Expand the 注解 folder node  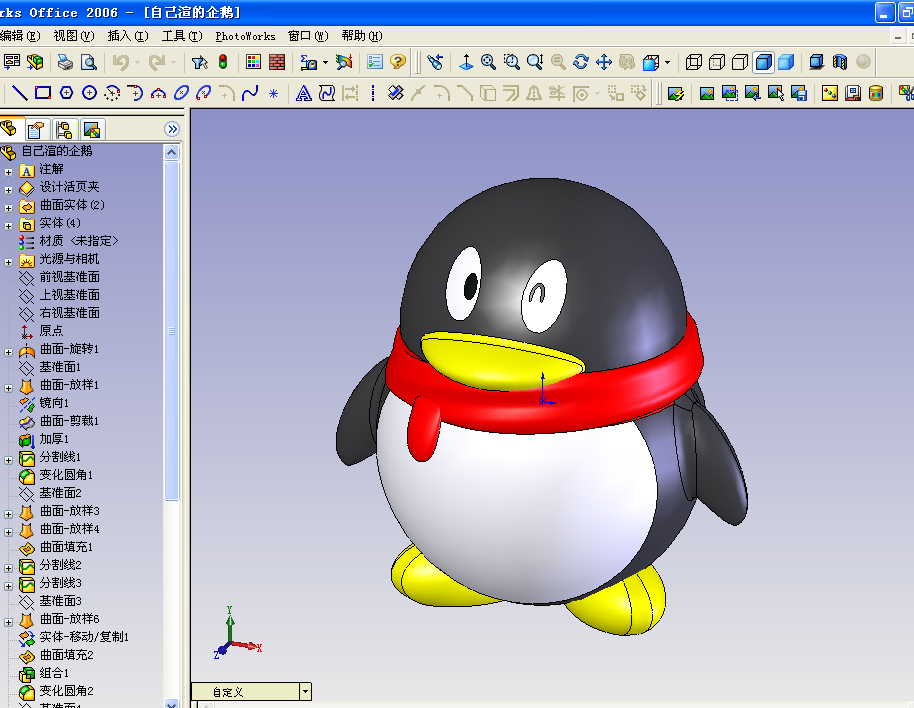(8, 171)
